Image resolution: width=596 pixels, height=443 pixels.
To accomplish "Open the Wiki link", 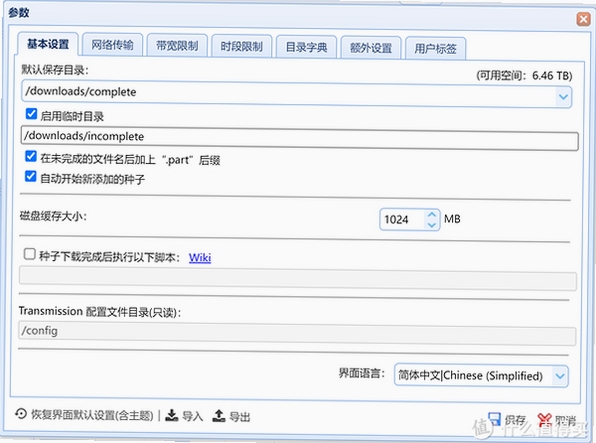I will (x=200, y=258).
